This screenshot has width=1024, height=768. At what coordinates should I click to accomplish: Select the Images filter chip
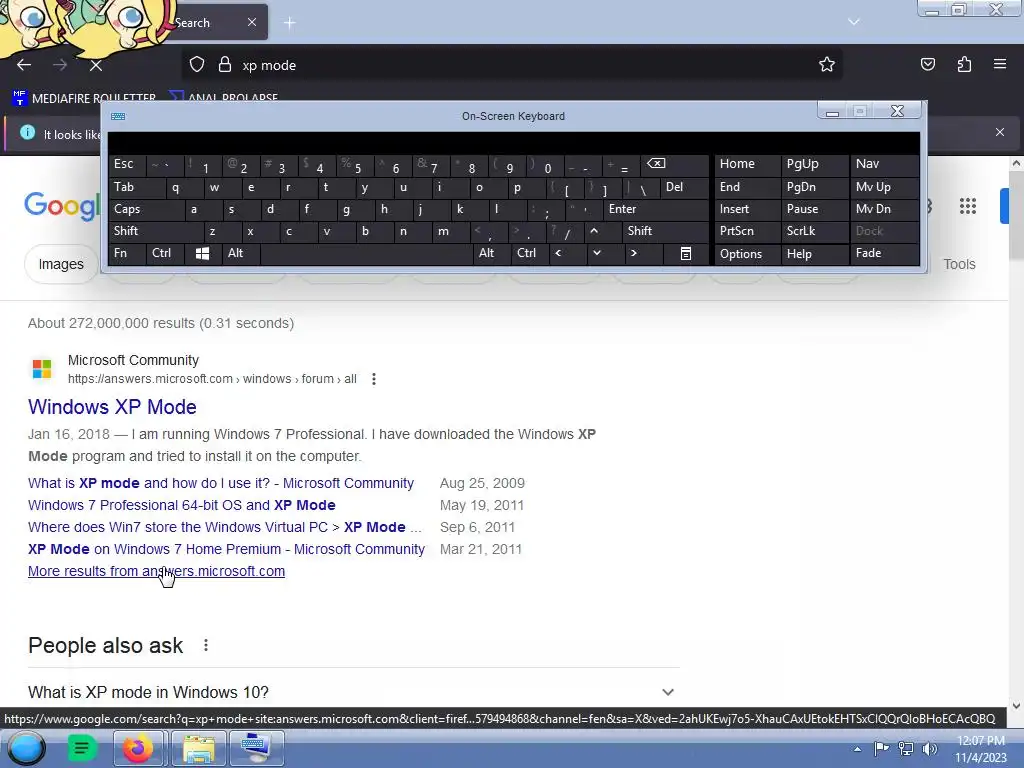coord(61,264)
